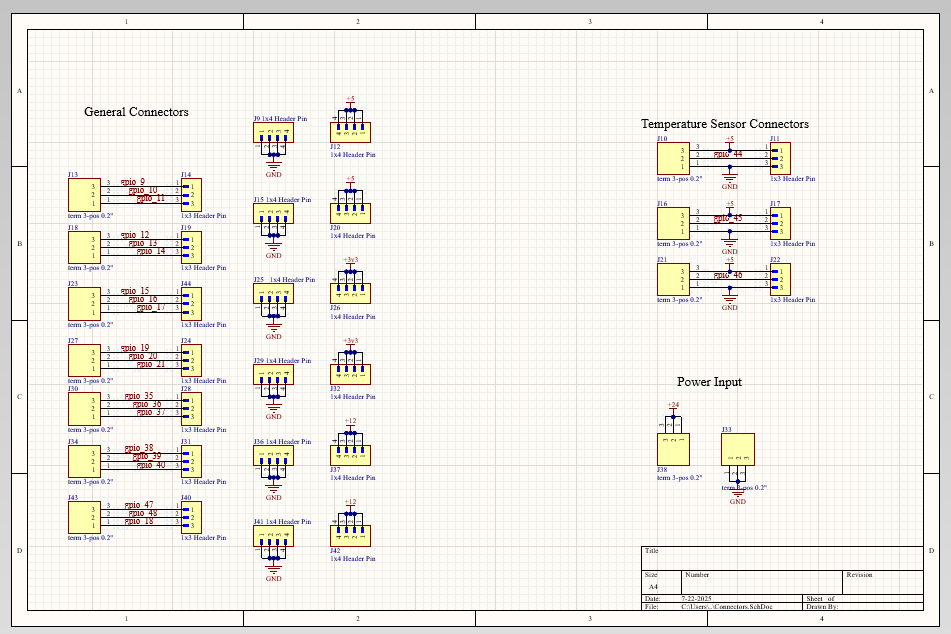Click the "Power Input" section title
The height and width of the screenshot is (634, 951).
709,382
